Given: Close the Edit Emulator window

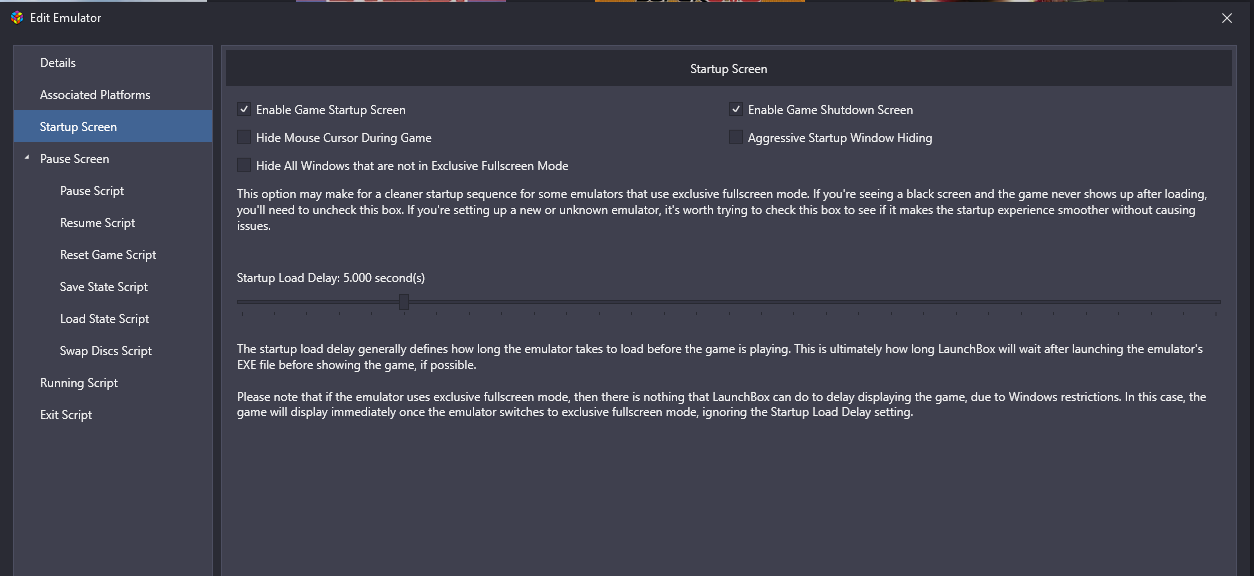Looking at the screenshot, I should point(1227,18).
